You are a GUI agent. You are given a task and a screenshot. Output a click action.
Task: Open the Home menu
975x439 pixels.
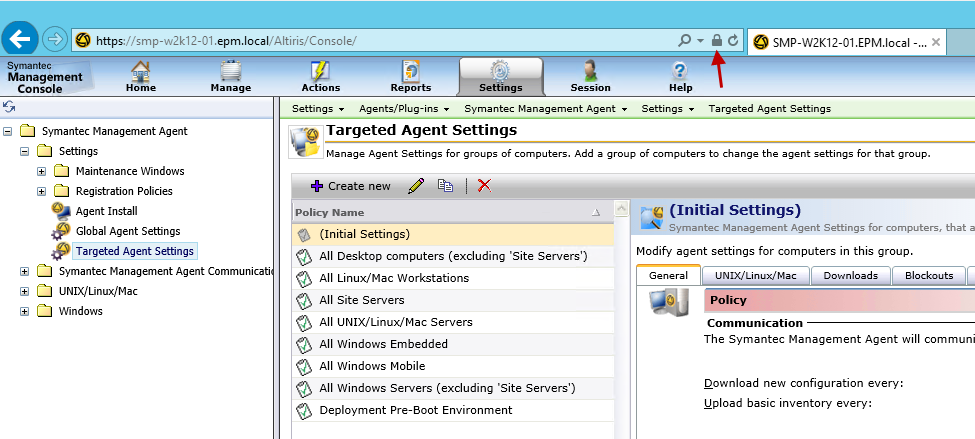tap(141, 77)
